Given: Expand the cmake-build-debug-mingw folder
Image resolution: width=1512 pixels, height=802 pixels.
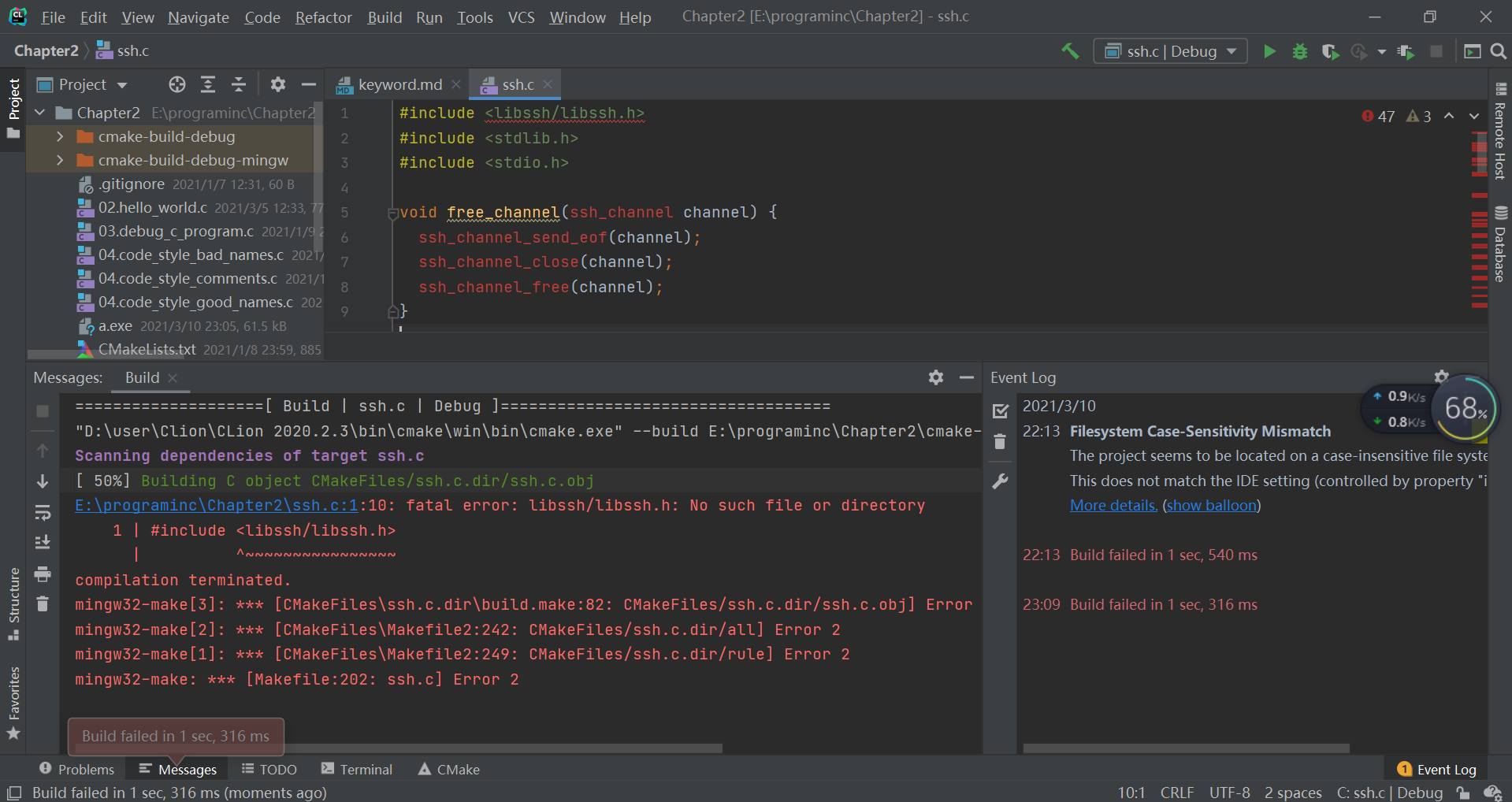Looking at the screenshot, I should tap(60, 160).
